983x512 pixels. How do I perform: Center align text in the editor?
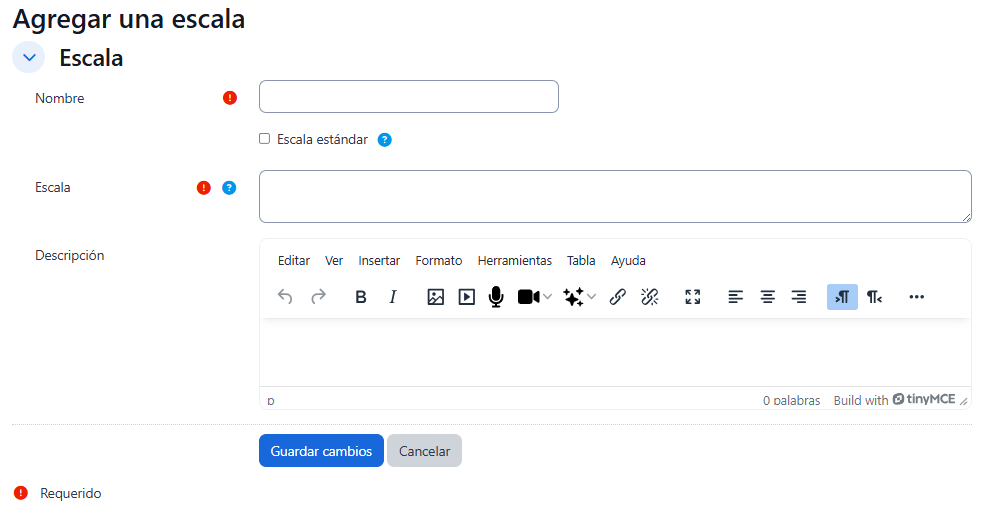pos(767,297)
